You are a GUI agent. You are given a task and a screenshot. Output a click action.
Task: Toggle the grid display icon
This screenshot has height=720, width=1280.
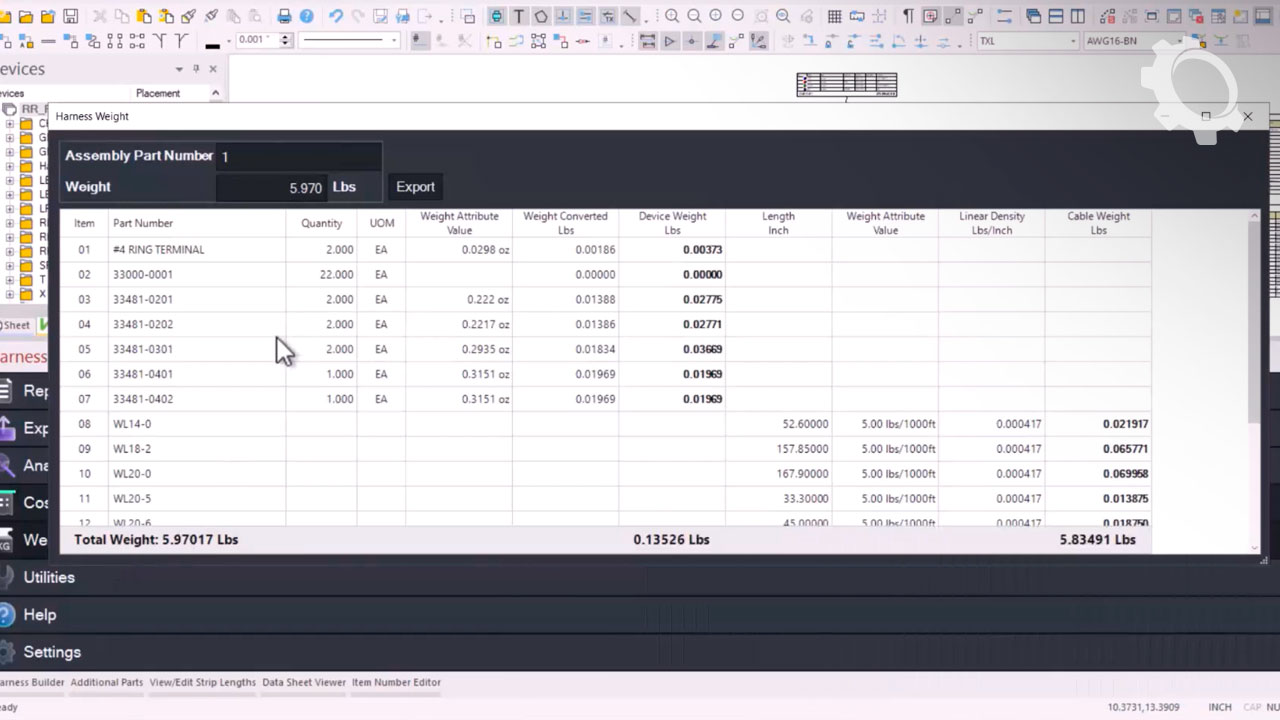[834, 16]
